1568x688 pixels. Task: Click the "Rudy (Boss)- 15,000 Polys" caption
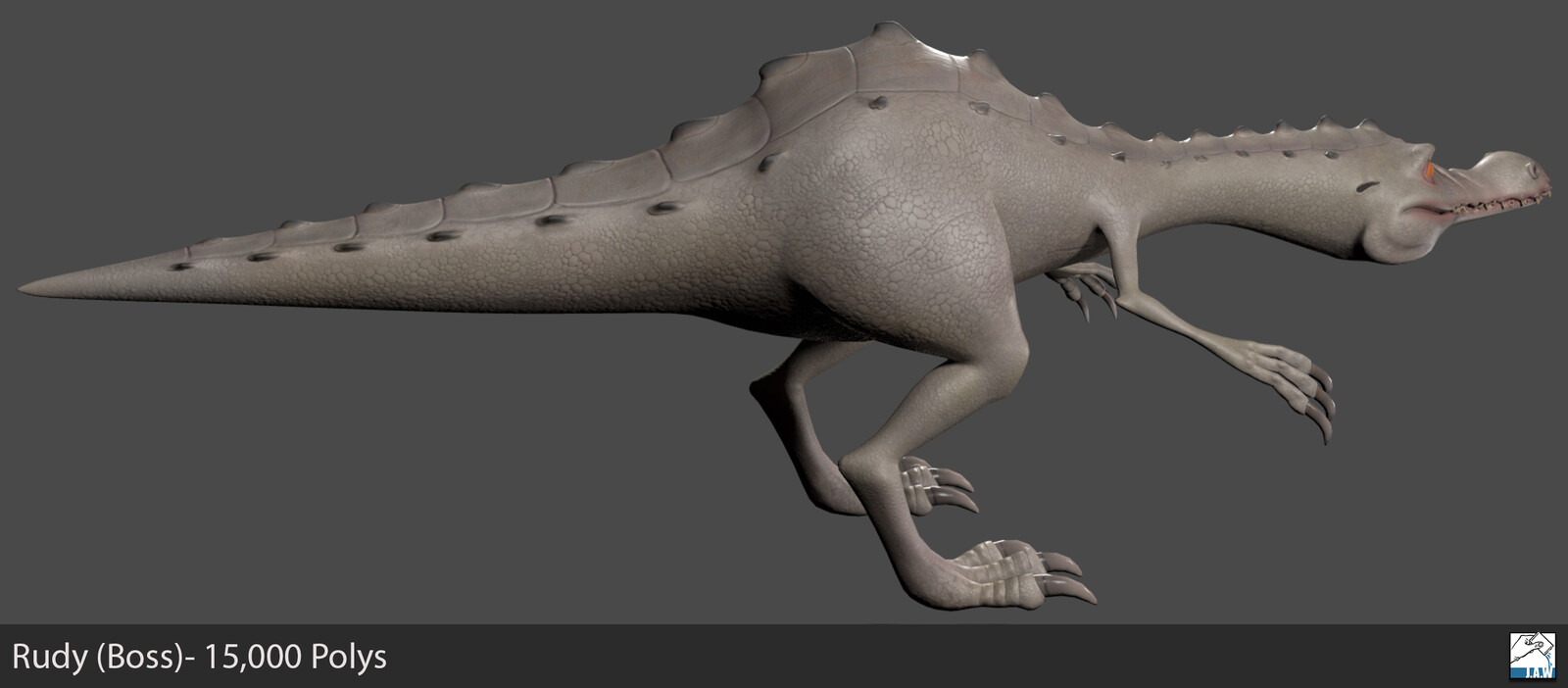pos(199,657)
